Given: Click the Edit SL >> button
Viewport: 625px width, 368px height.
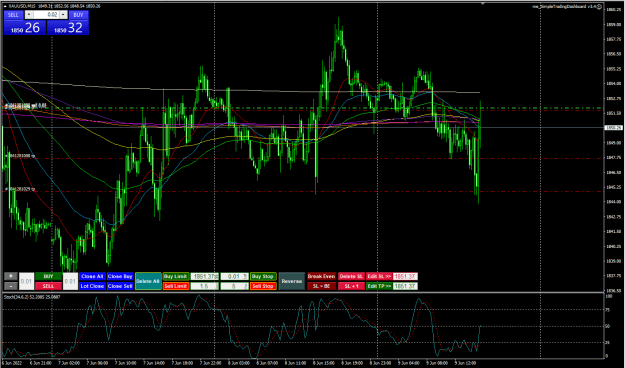Looking at the screenshot, I should click(379, 276).
